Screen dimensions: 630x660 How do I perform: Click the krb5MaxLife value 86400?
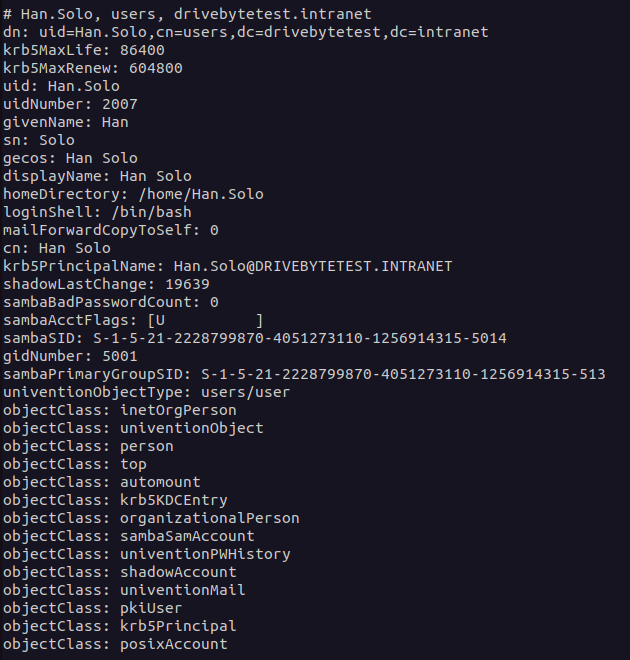(x=142, y=50)
